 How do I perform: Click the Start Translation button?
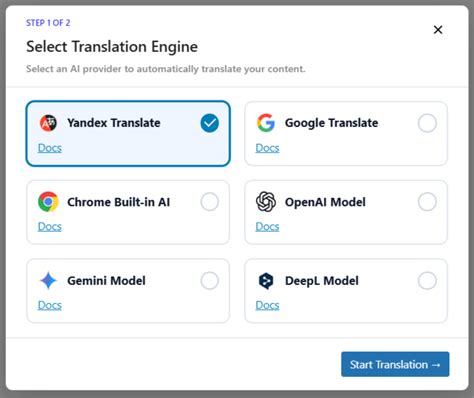395,364
